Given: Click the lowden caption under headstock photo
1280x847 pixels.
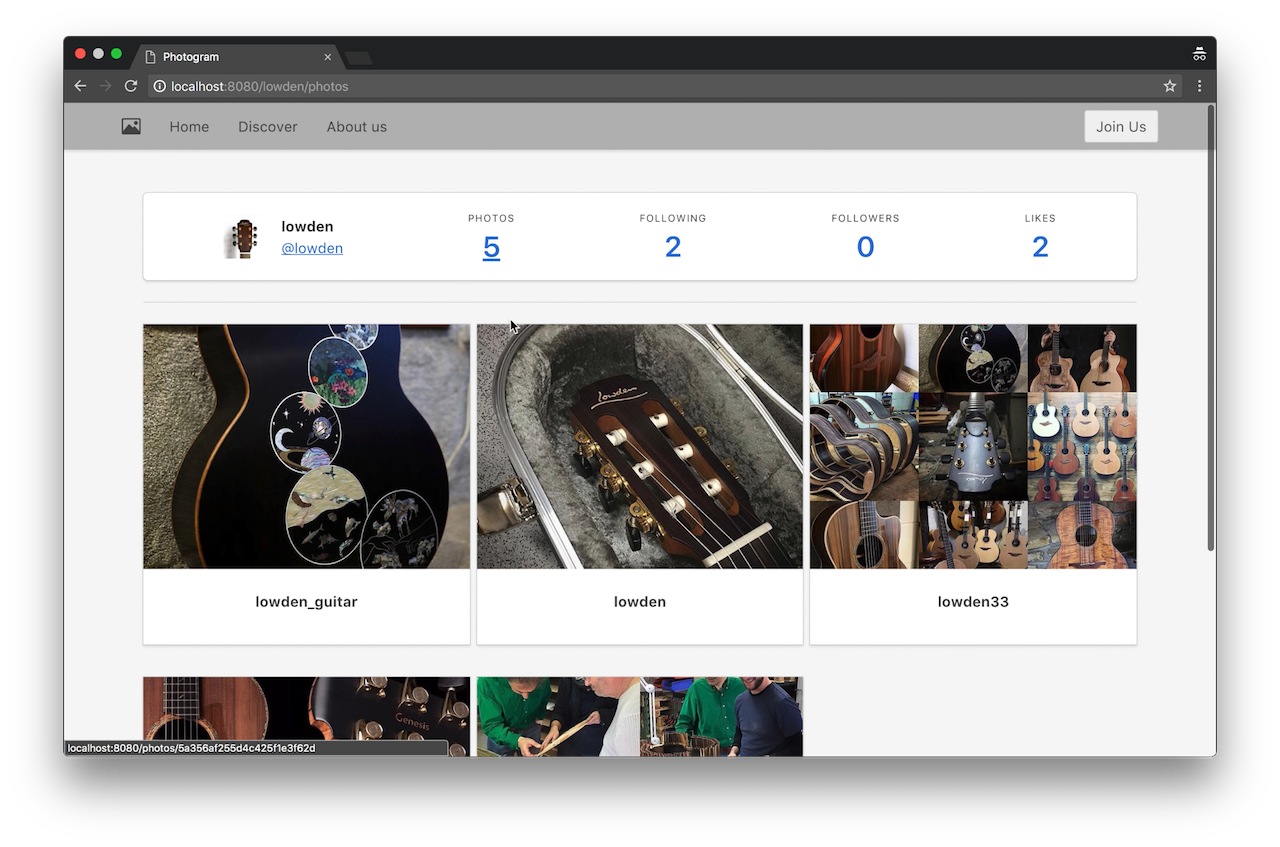Looking at the screenshot, I should (x=640, y=602).
